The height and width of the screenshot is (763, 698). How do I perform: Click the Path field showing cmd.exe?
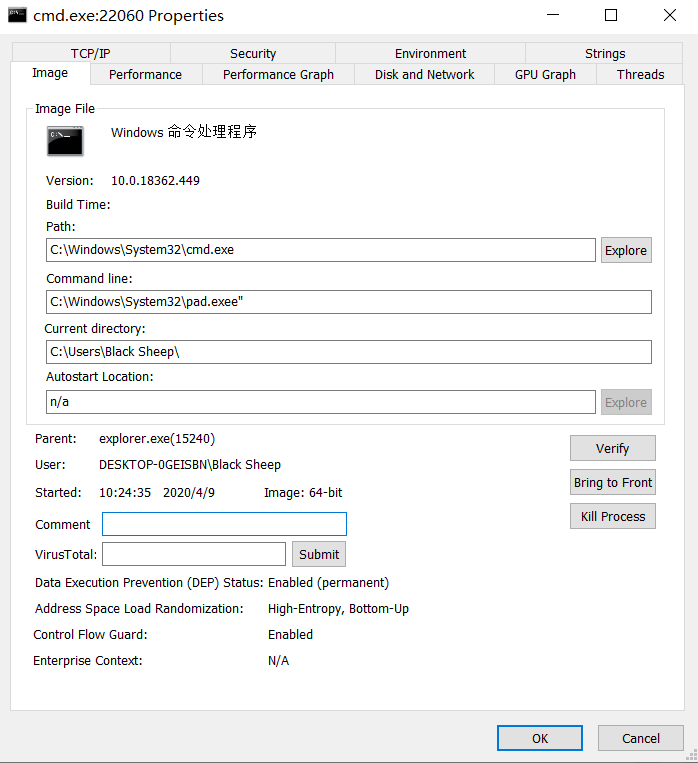pyautogui.click(x=321, y=250)
